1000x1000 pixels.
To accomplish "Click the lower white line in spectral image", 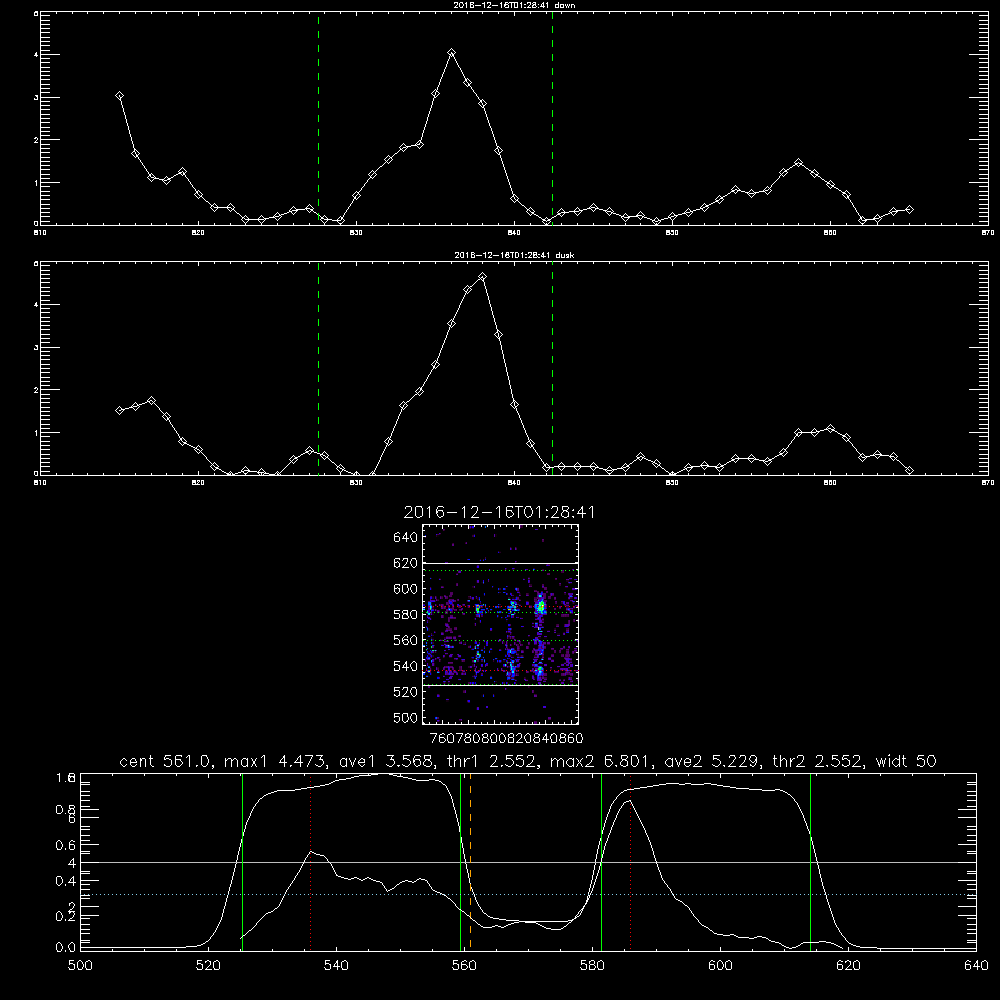I will pyautogui.click(x=501, y=686).
